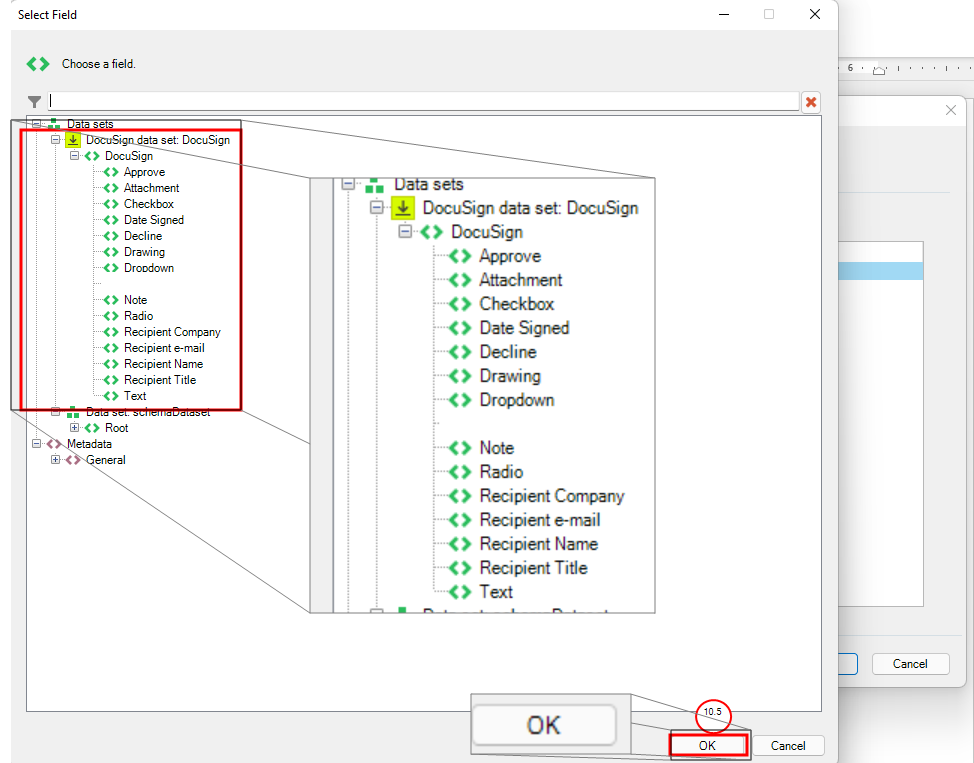Click the Approve field icon in left tree
Image resolution: width=974 pixels, height=763 pixels.
tap(111, 172)
